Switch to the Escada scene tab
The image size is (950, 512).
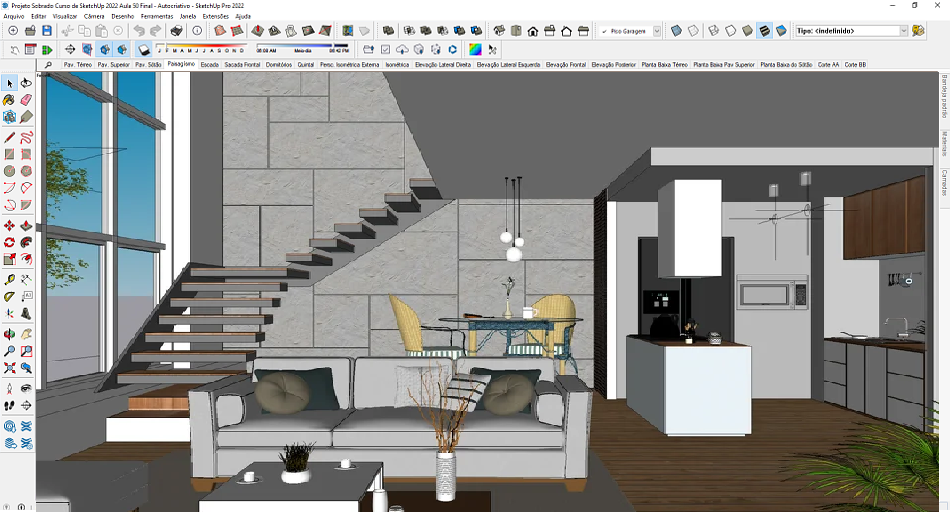coord(209,65)
